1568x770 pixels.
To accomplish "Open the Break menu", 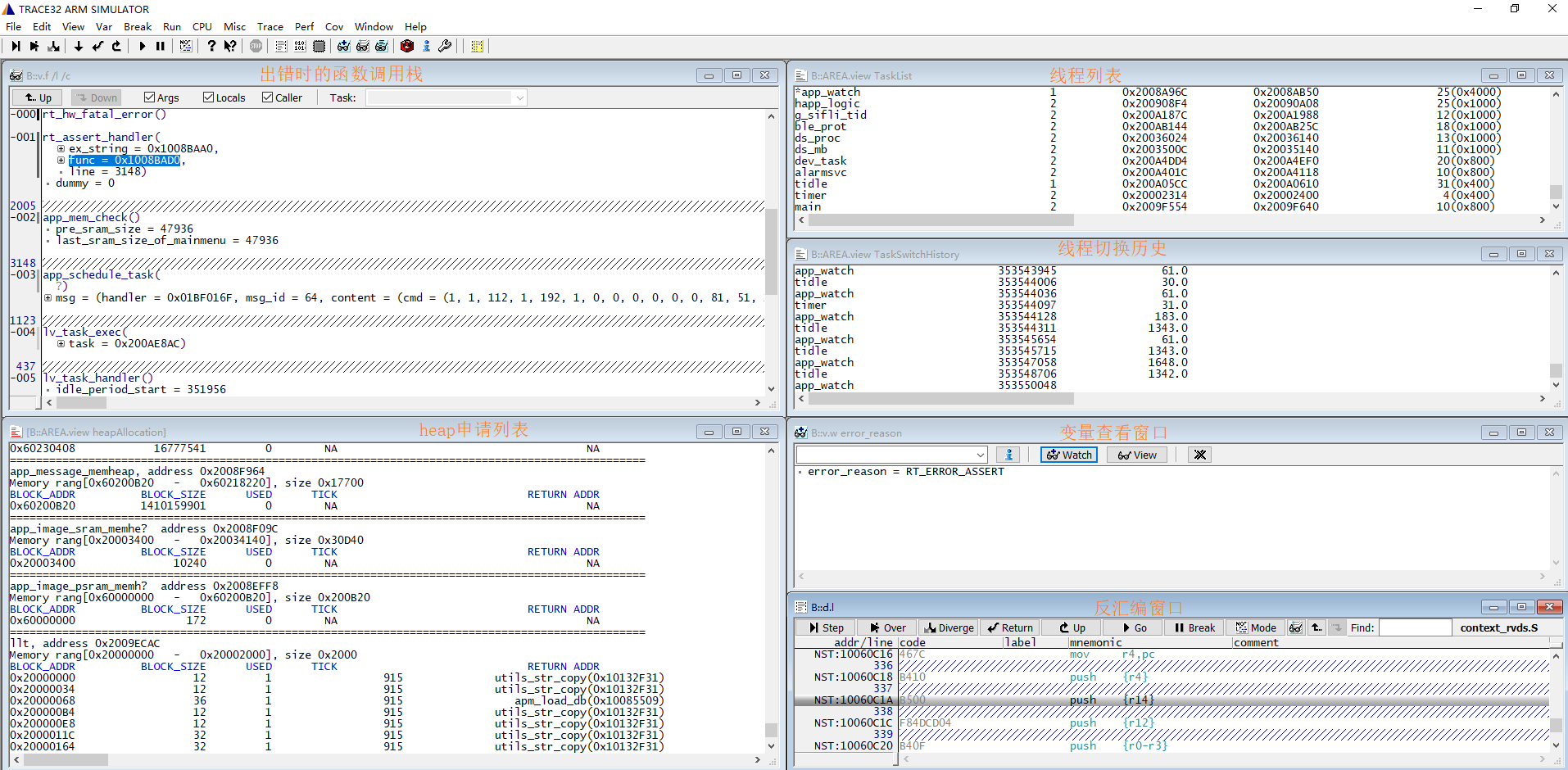I will [138, 27].
